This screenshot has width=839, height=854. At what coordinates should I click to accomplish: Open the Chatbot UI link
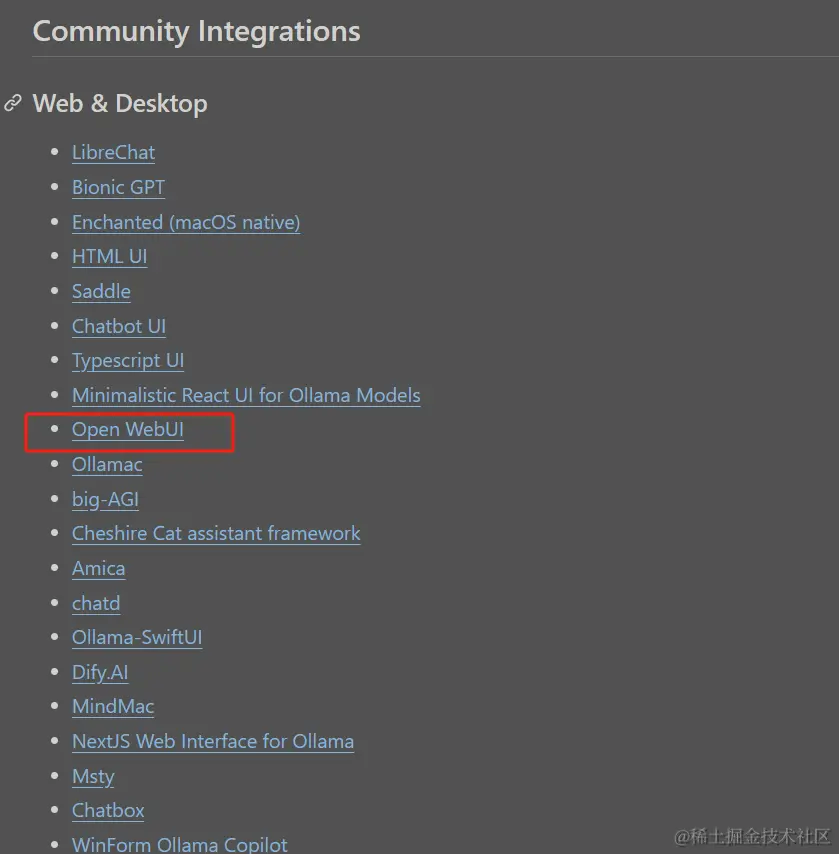tap(119, 326)
